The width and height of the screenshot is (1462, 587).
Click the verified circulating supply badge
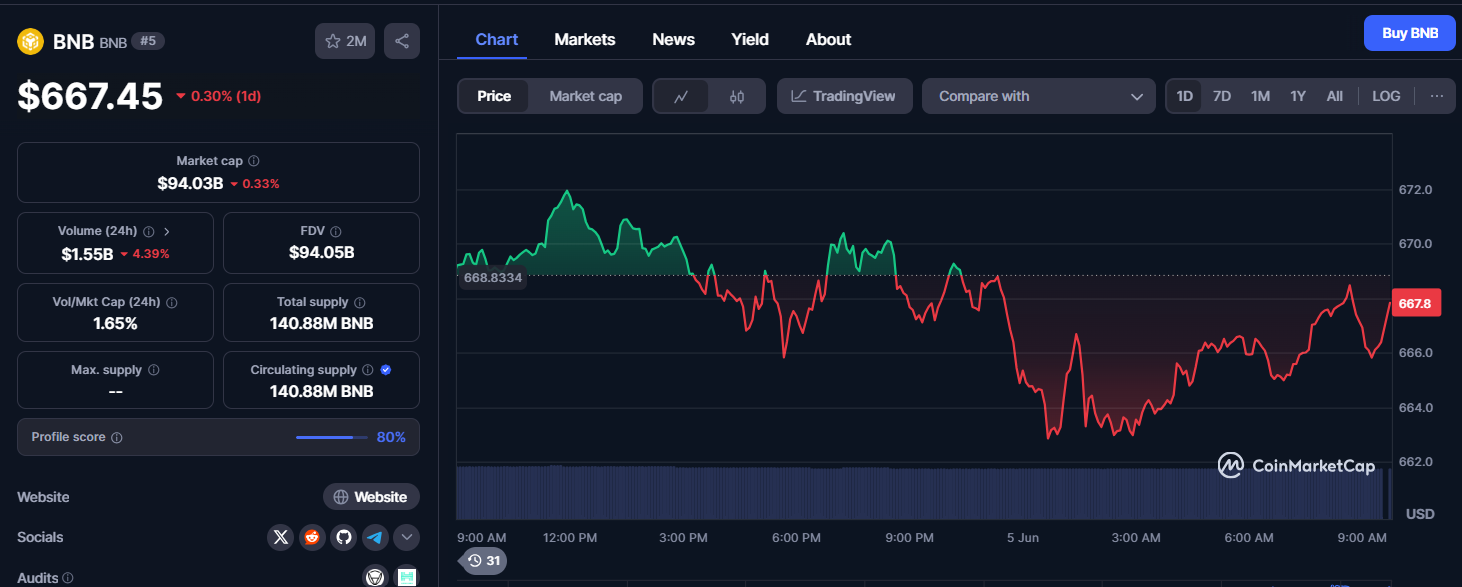pyautogui.click(x=386, y=370)
